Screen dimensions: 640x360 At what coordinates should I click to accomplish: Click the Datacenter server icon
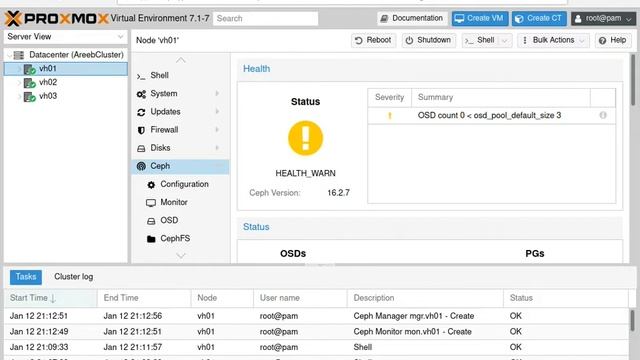19,55
